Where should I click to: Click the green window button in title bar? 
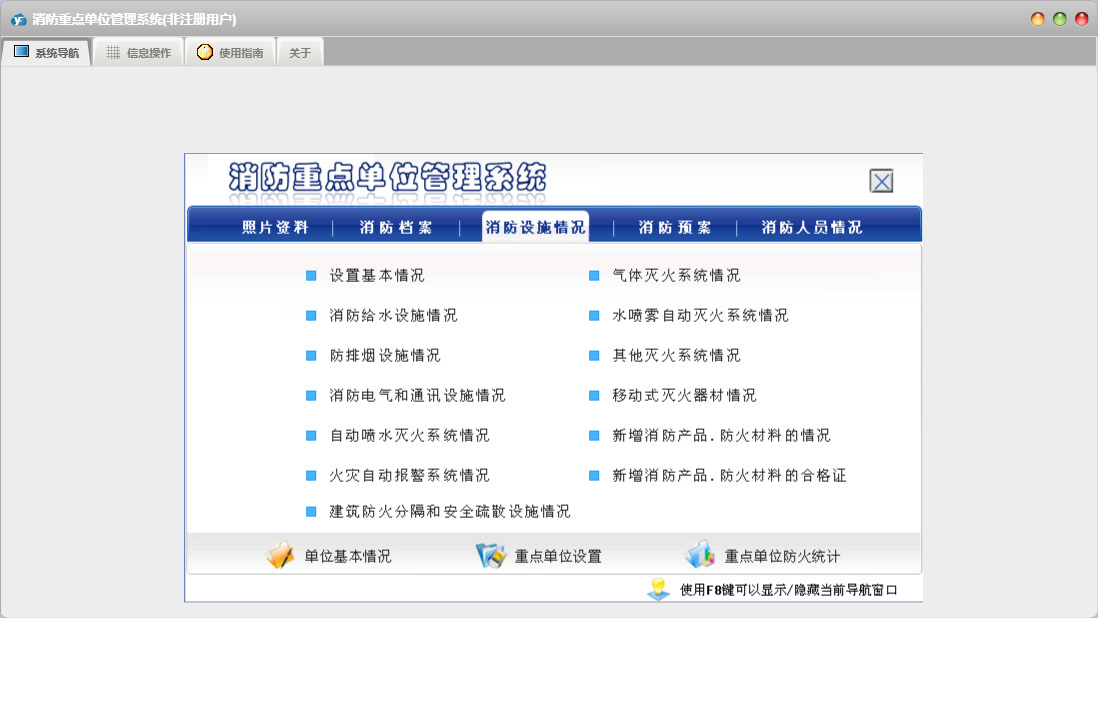(1059, 19)
